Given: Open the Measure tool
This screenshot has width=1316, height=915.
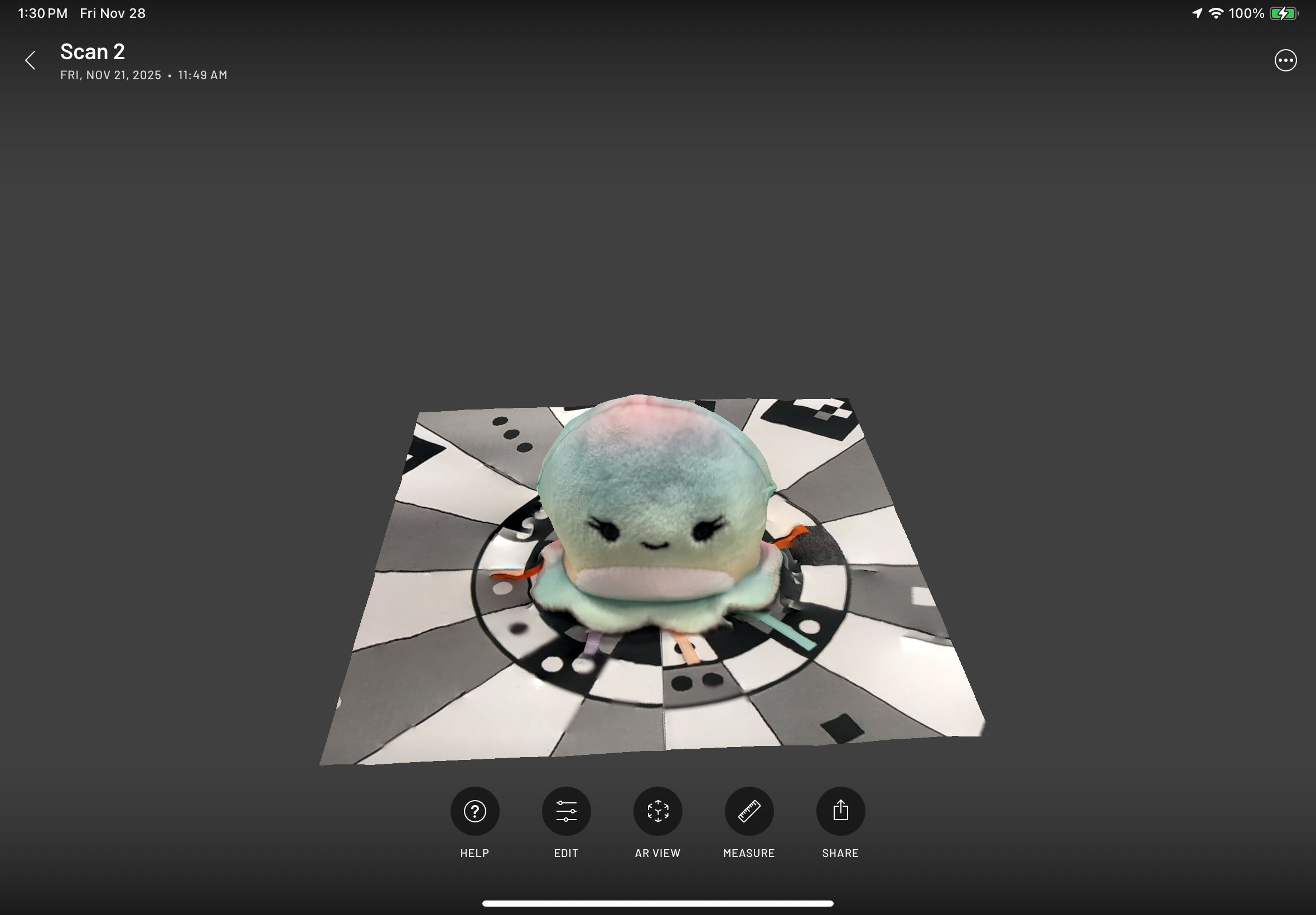Looking at the screenshot, I should (749, 811).
